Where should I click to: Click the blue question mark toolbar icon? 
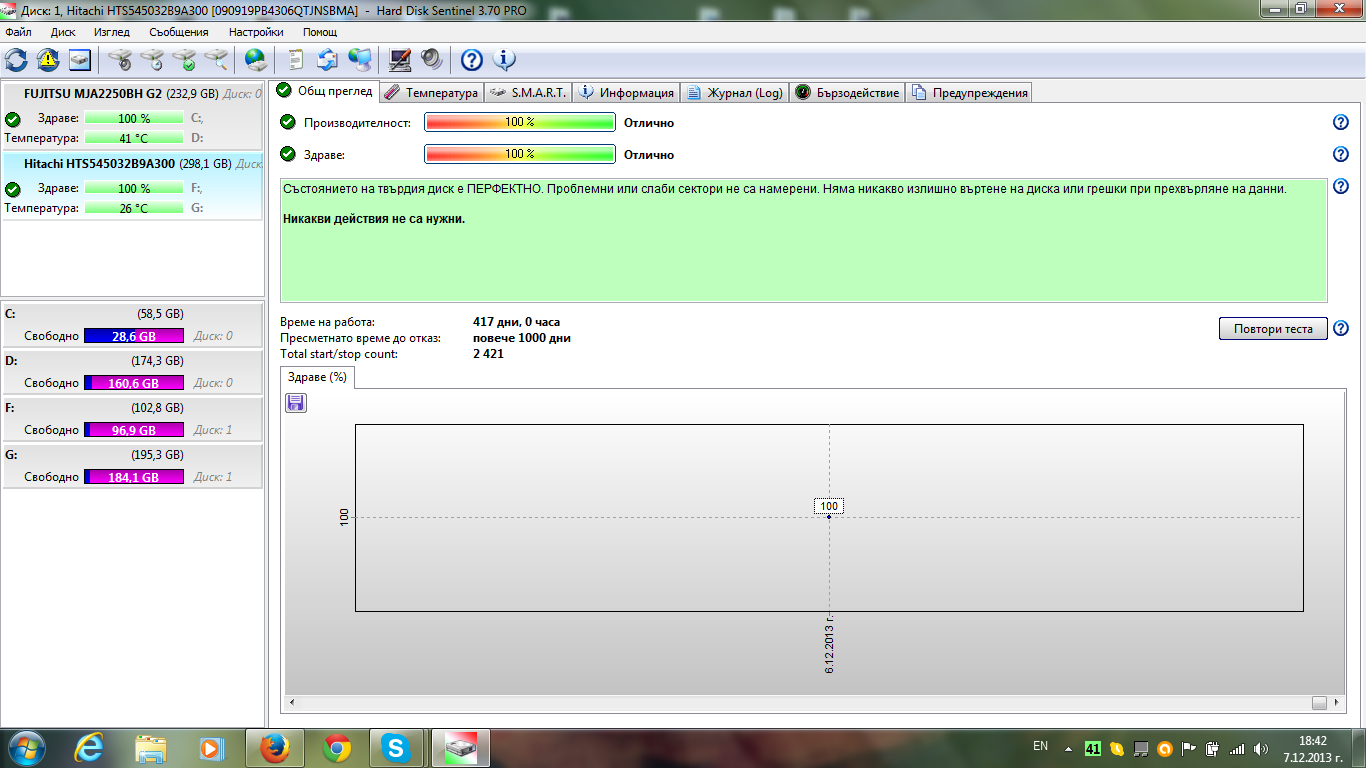tap(472, 59)
